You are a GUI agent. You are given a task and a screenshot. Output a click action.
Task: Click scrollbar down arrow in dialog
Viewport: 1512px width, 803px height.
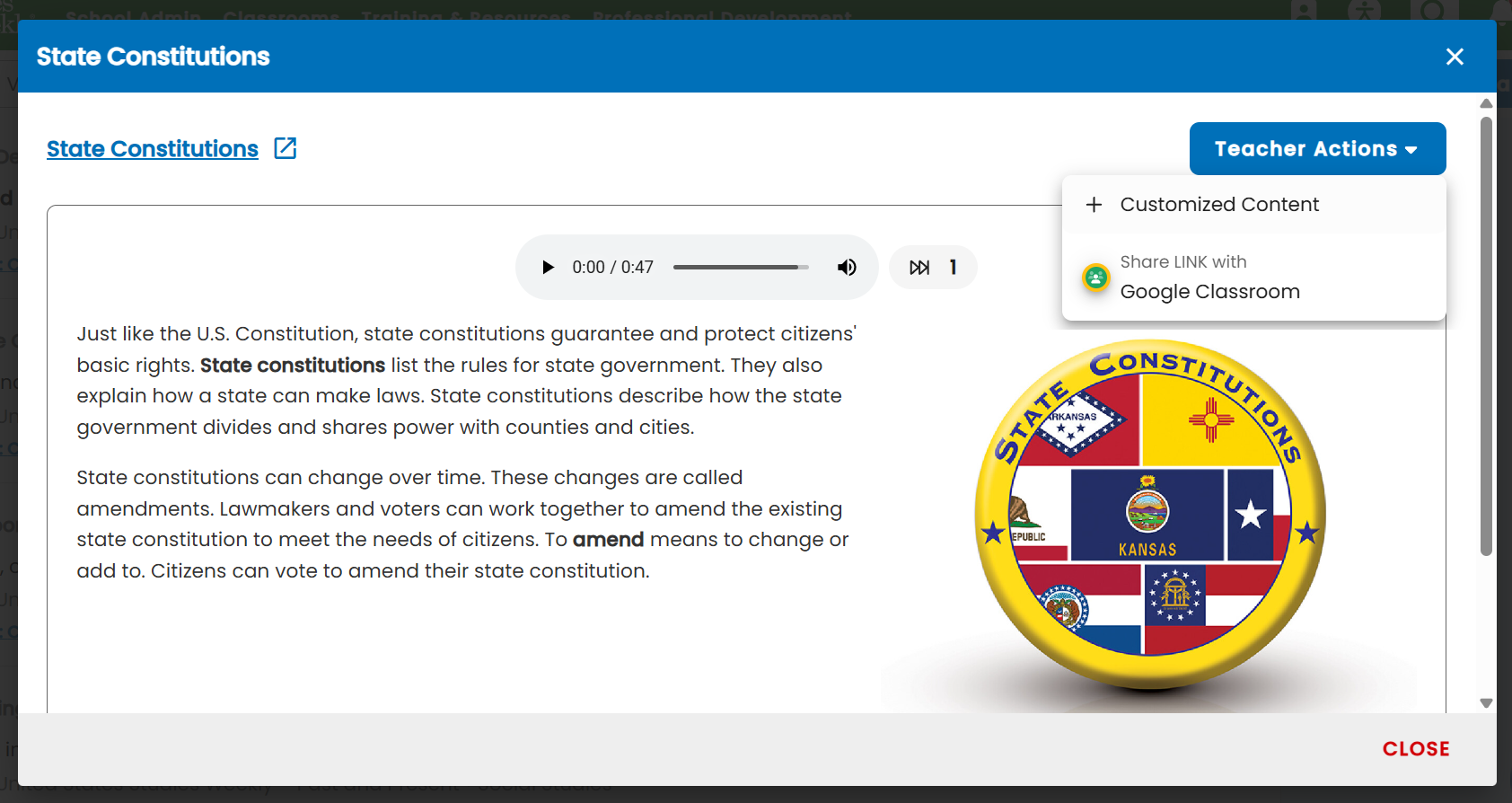[1486, 703]
